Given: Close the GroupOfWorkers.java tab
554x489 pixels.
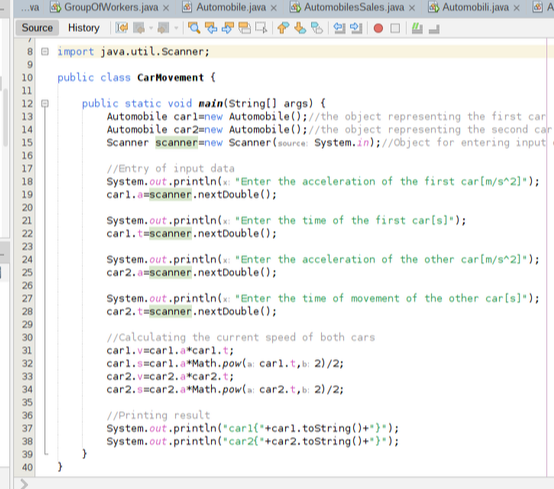Looking at the screenshot, I should [x=166, y=8].
